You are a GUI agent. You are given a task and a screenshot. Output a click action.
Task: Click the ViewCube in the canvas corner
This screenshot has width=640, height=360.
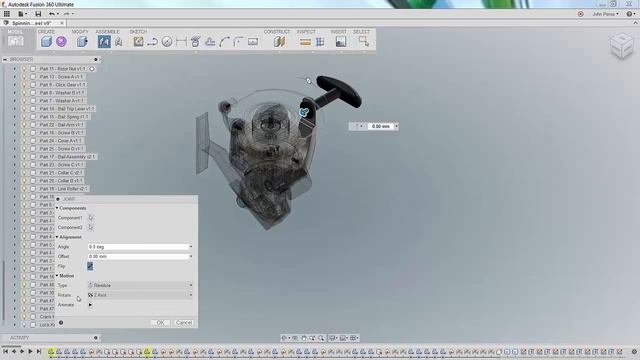click(621, 46)
